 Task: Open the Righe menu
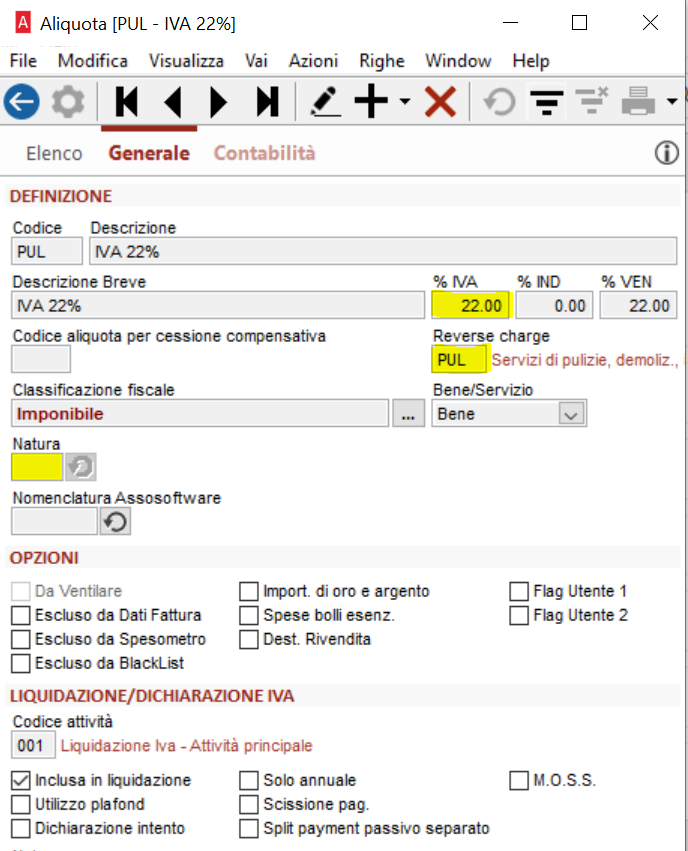[x=382, y=61]
